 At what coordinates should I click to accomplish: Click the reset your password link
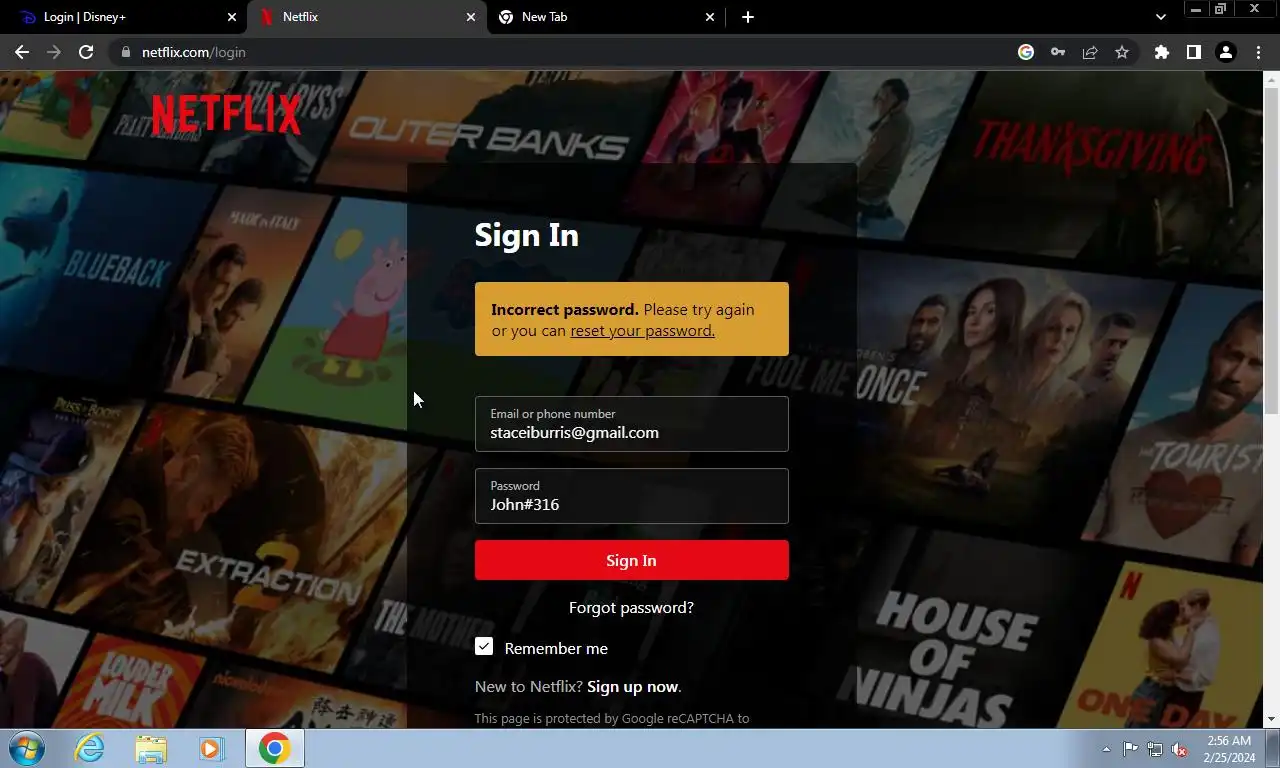(x=642, y=331)
